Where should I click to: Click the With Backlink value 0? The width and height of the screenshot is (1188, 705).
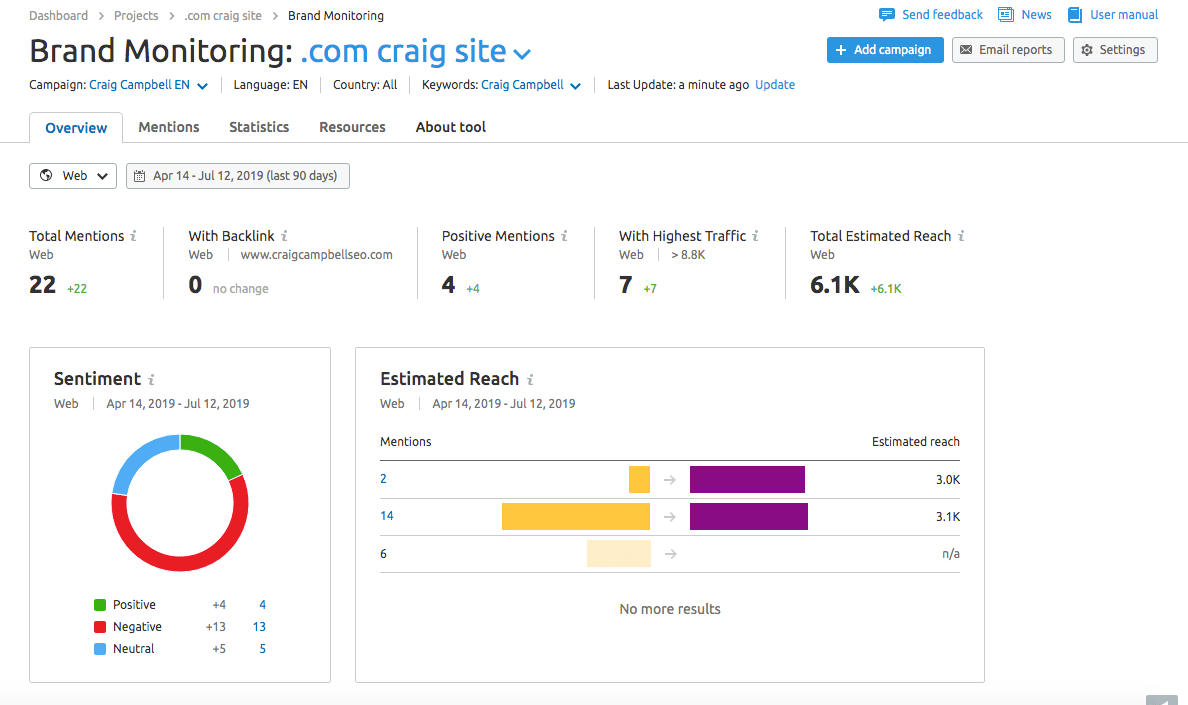[195, 285]
